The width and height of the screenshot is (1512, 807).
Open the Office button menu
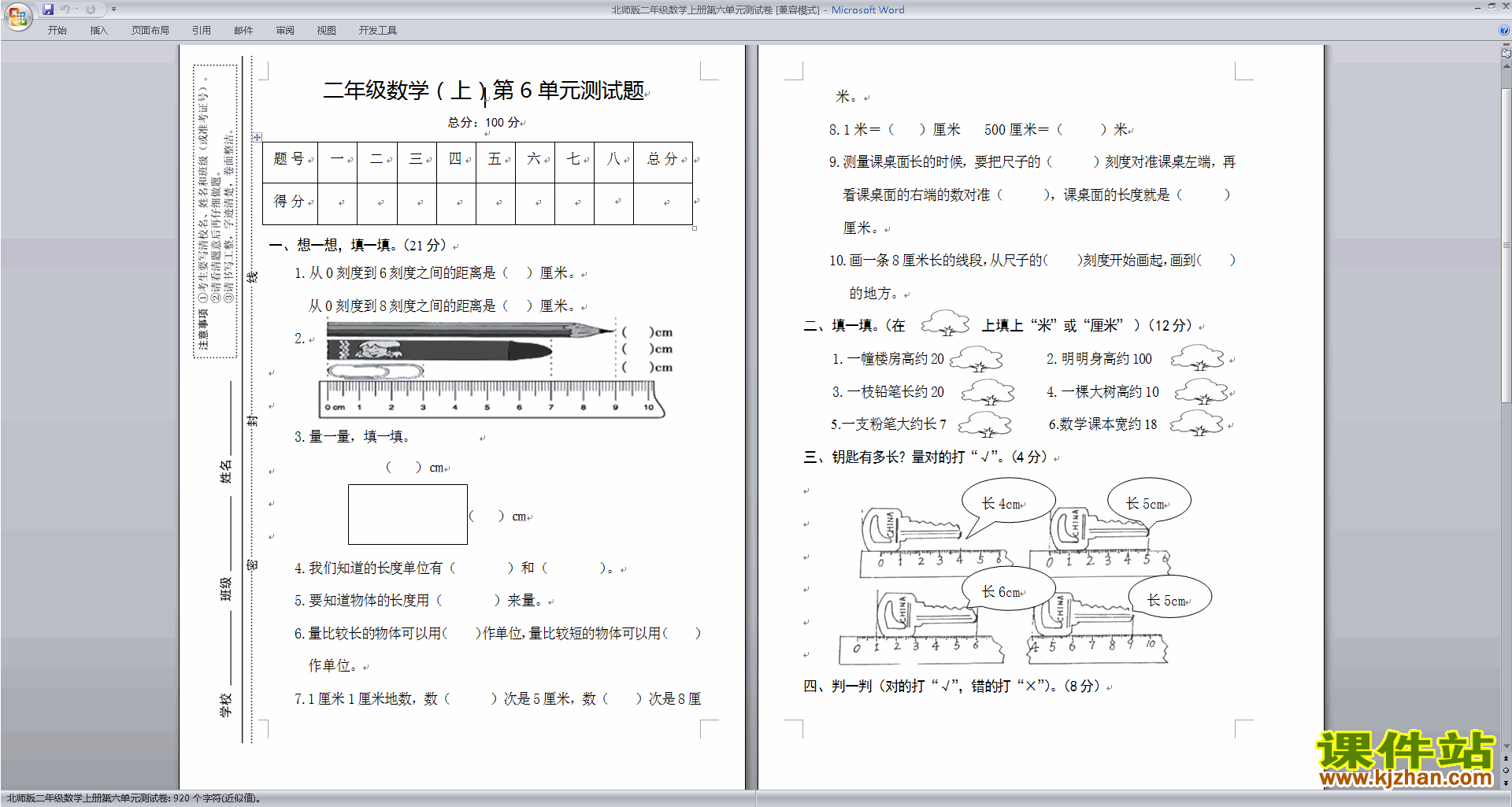(x=17, y=17)
